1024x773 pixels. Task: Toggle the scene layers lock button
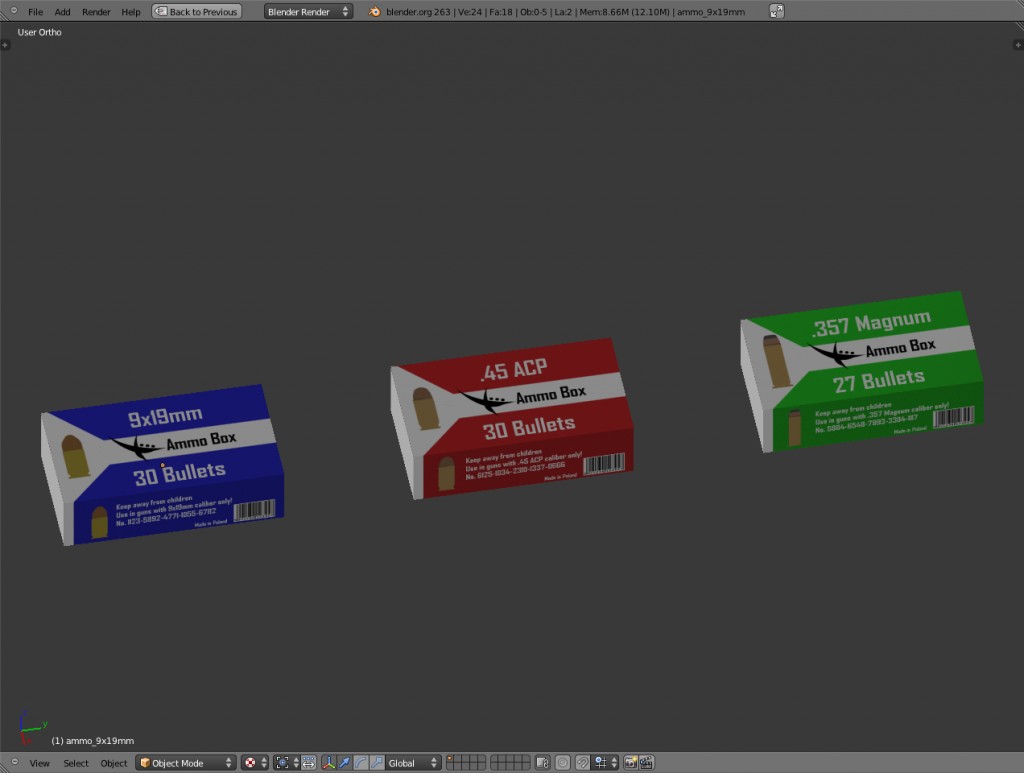[x=542, y=762]
